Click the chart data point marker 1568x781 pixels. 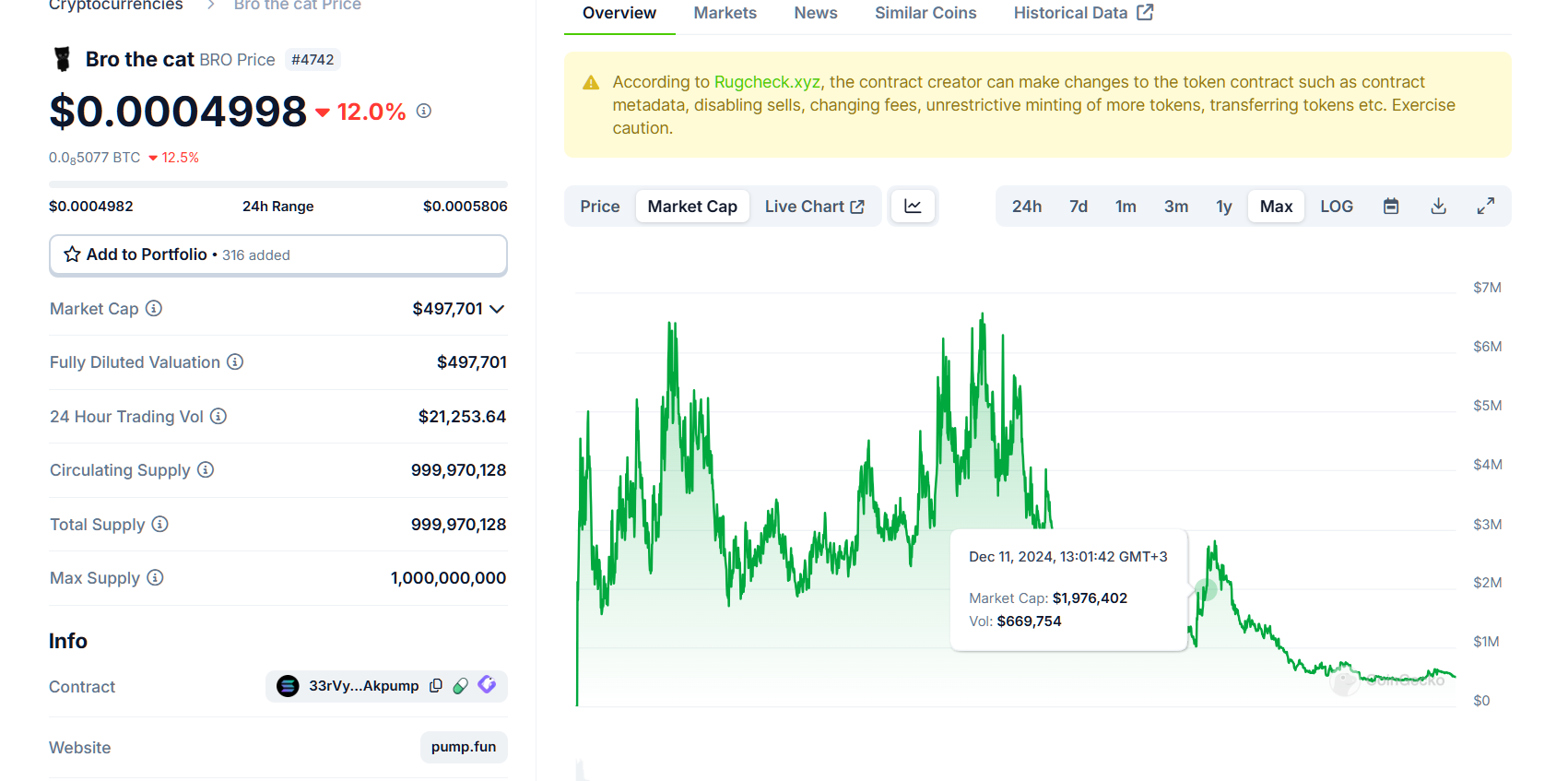pos(1205,588)
